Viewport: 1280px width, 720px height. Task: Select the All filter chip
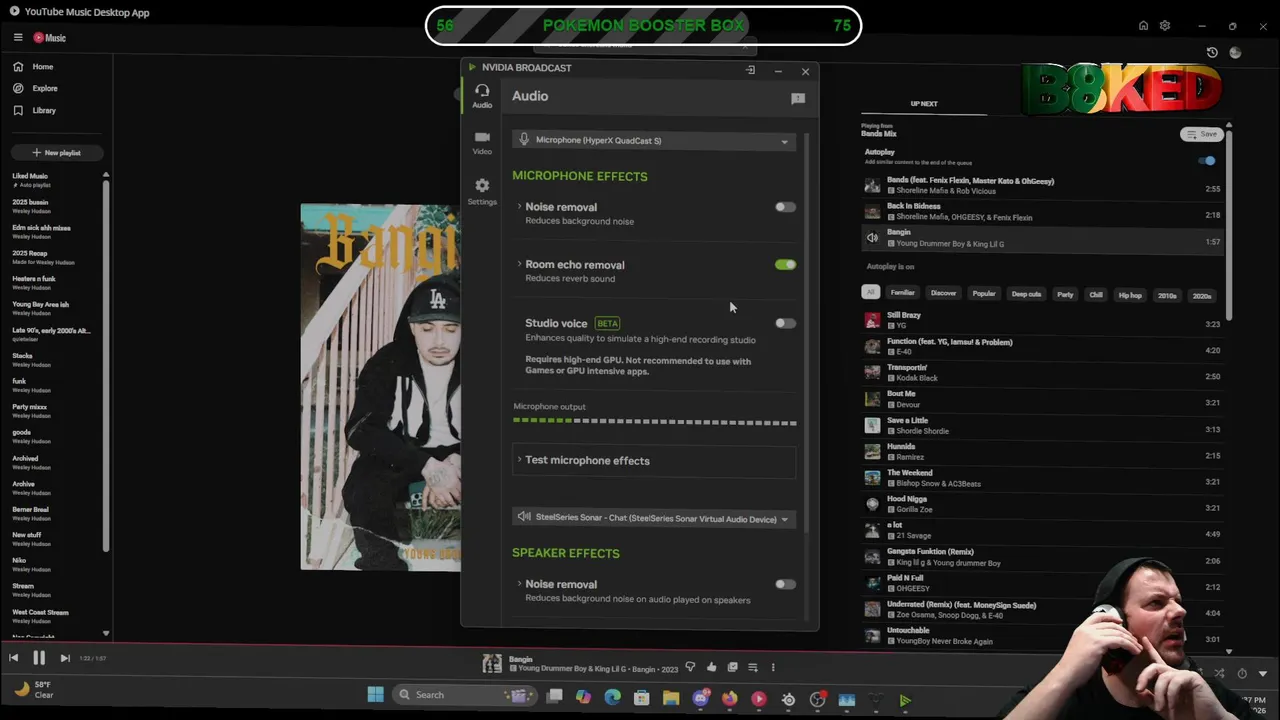pos(870,294)
